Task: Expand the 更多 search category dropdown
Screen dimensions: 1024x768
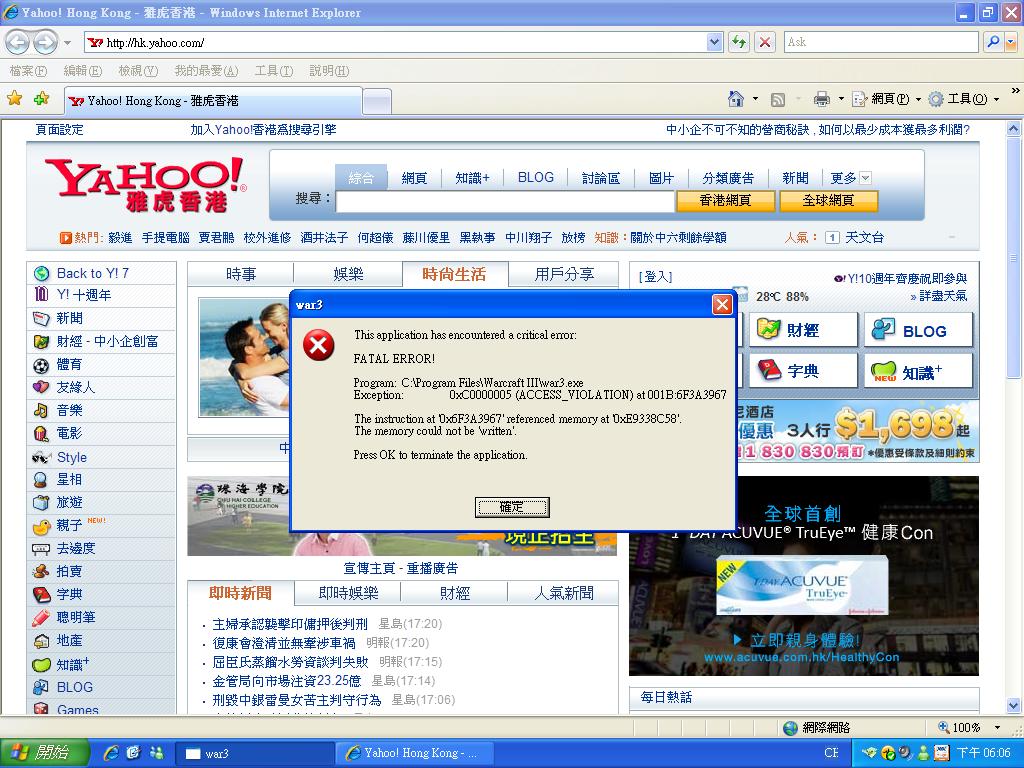Action: coord(866,178)
